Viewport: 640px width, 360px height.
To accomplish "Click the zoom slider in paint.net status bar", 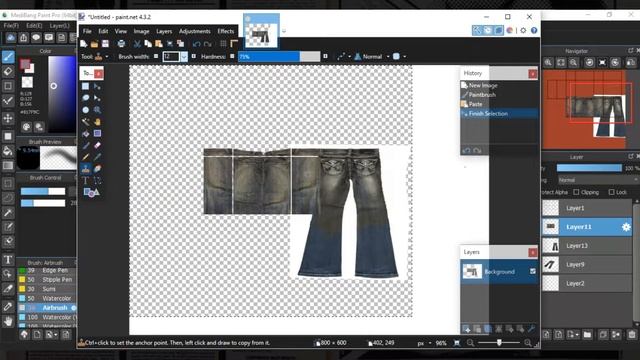I will tap(499, 343).
